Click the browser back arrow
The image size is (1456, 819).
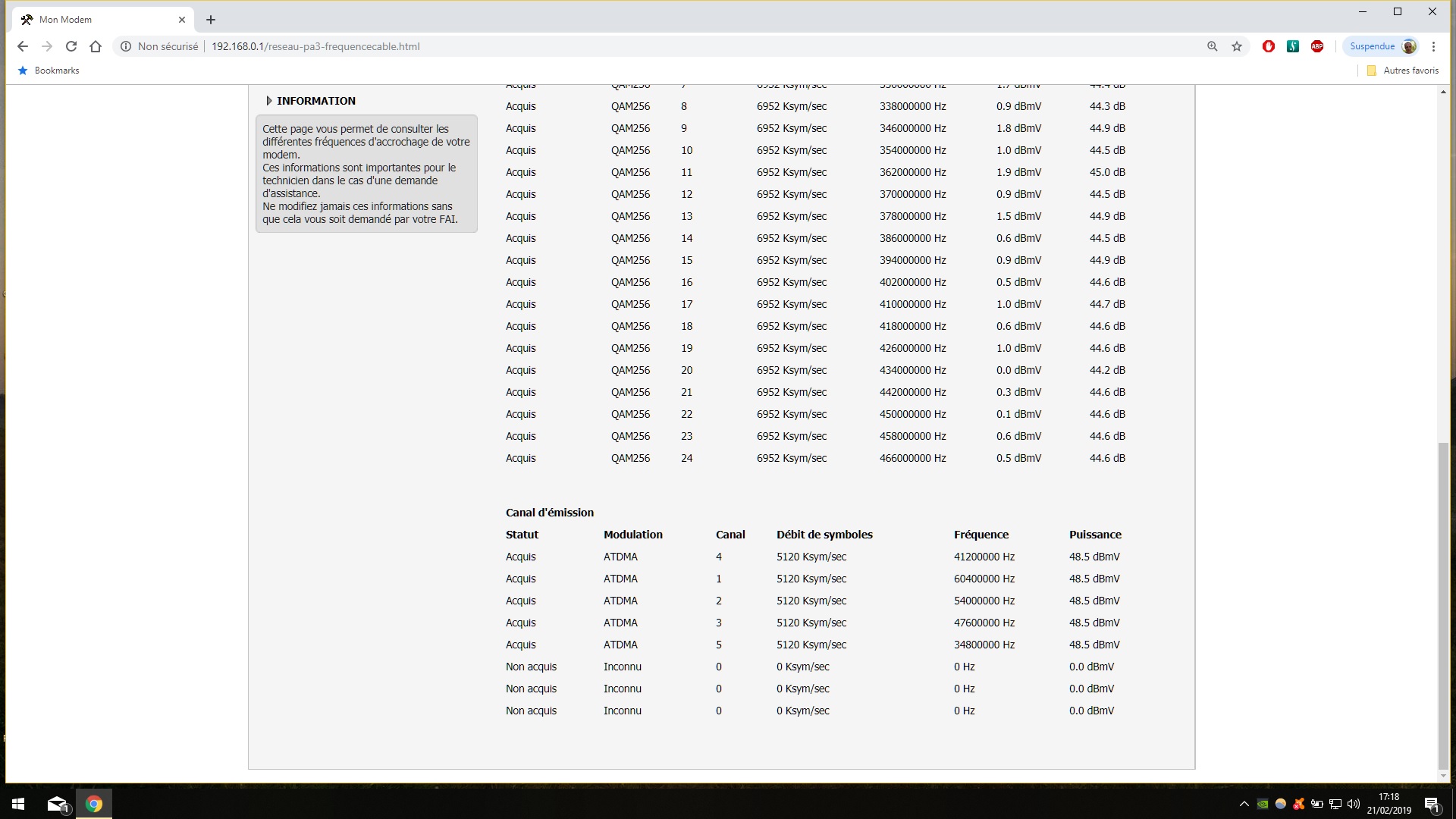[23, 46]
